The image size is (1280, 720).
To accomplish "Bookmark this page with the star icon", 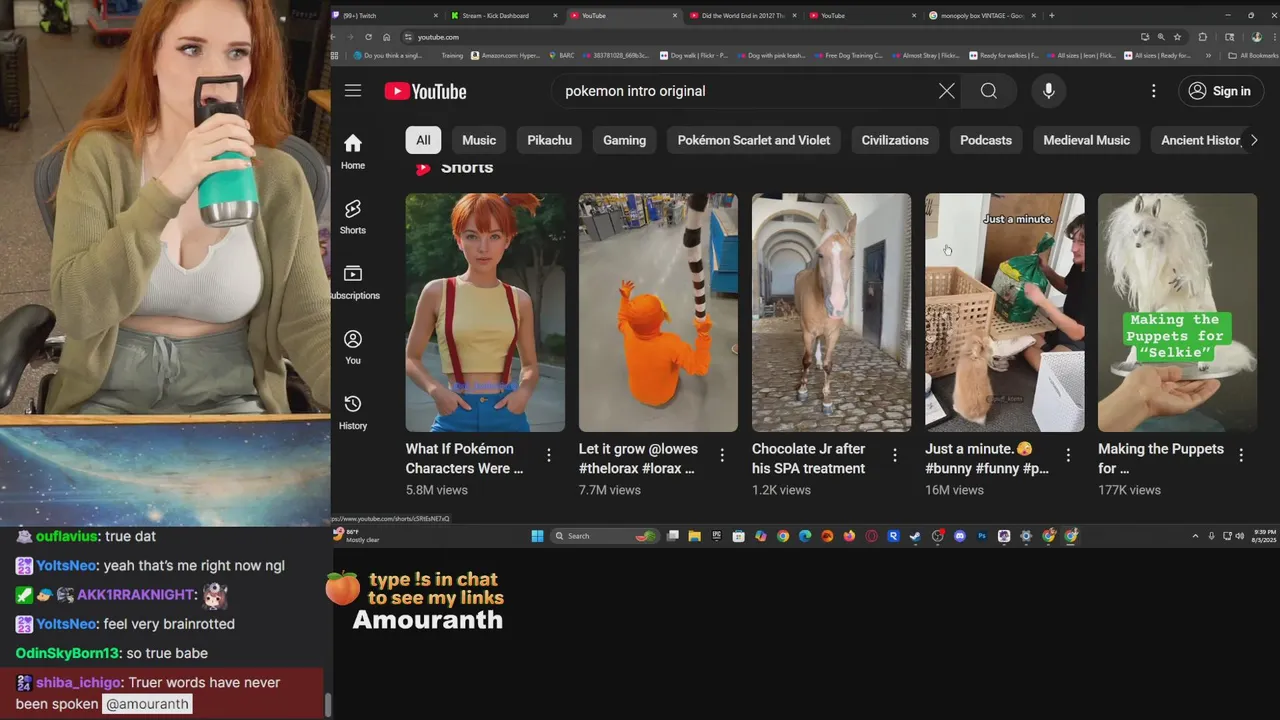I will coord(1178,37).
